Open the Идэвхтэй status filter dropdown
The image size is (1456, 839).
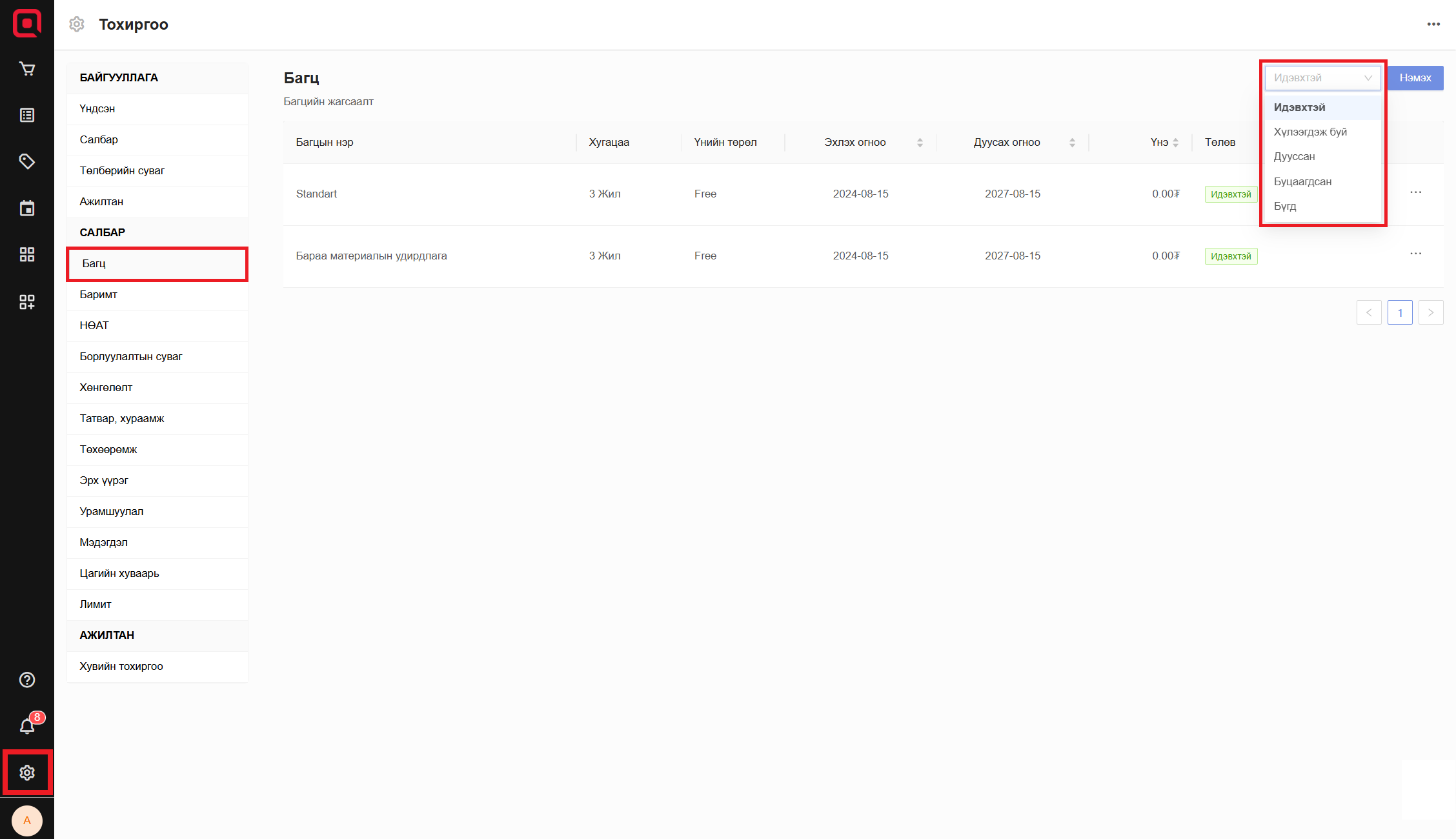click(1322, 78)
